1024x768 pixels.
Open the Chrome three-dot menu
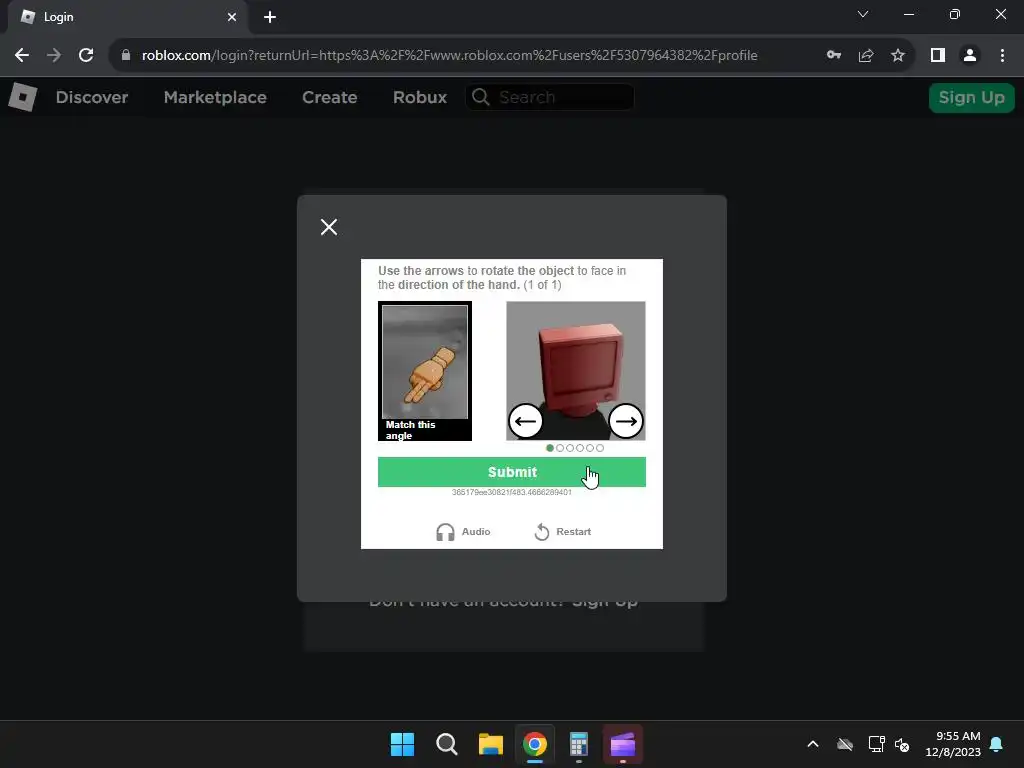(1002, 56)
